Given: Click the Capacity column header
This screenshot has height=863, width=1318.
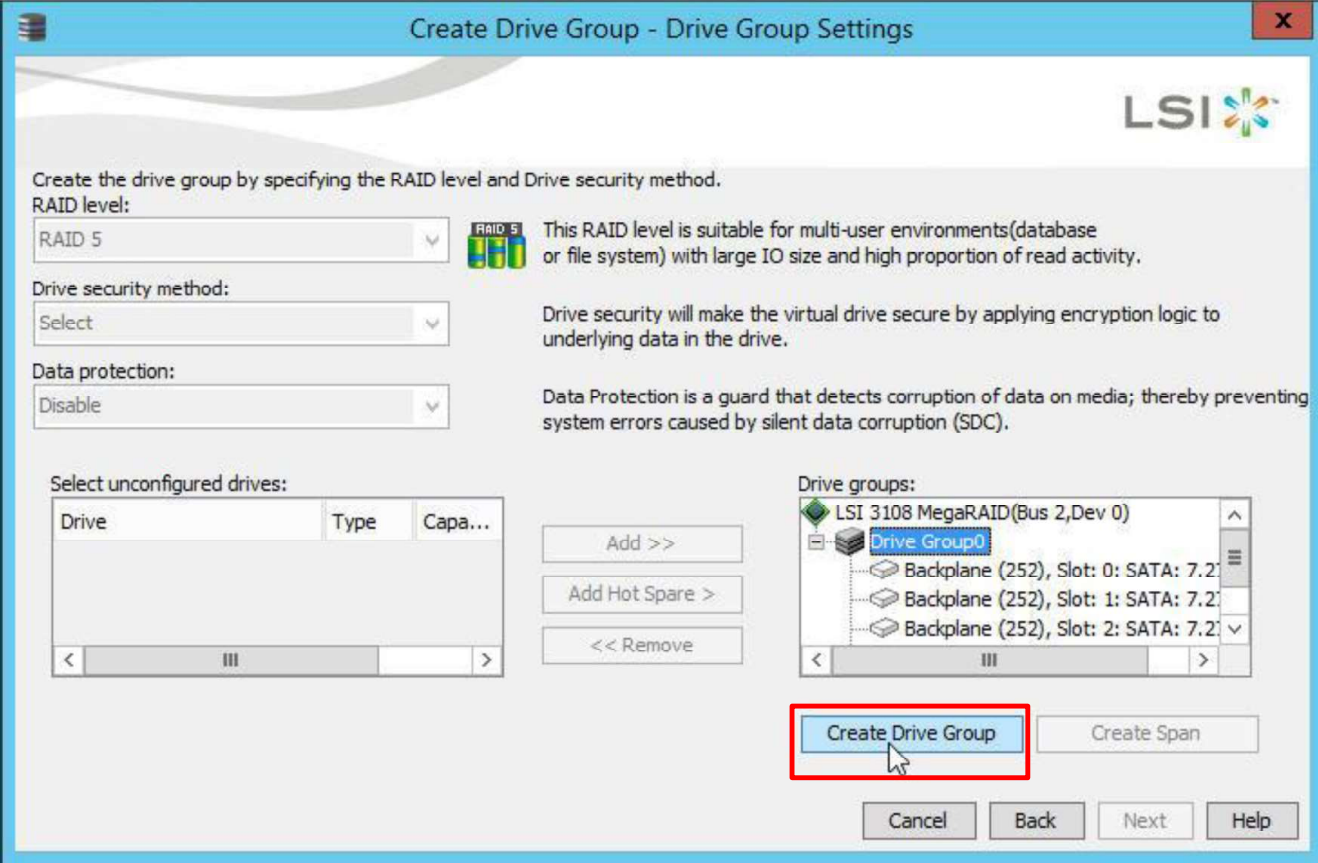Looking at the screenshot, I should [457, 522].
